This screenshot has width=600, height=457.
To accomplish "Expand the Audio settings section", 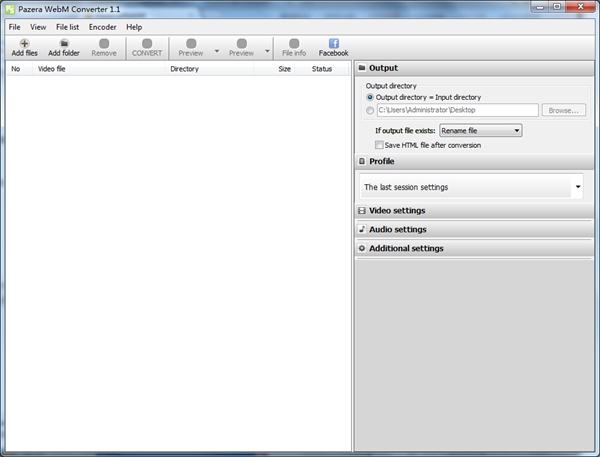I will pos(397,229).
